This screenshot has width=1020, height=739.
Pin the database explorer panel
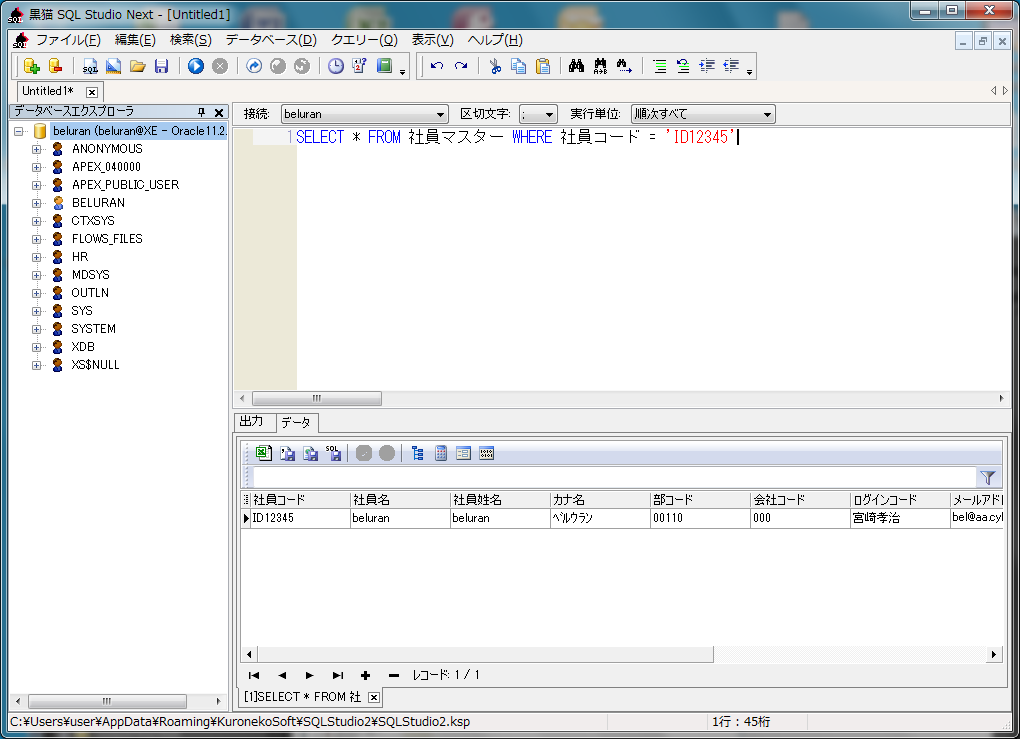point(202,113)
